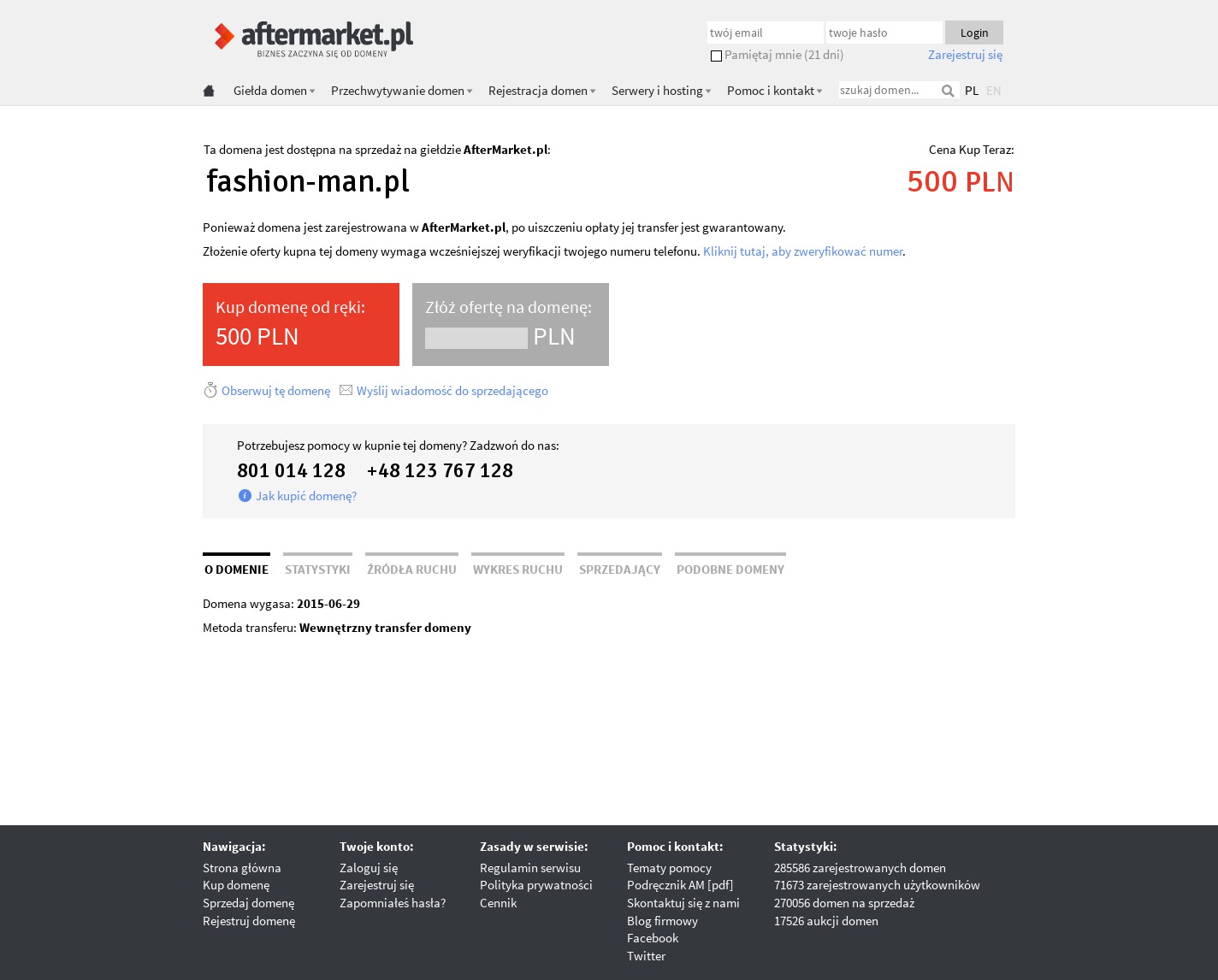Click the aftermarket.pl logo
This screenshot has width=1218, height=980.
tap(313, 39)
